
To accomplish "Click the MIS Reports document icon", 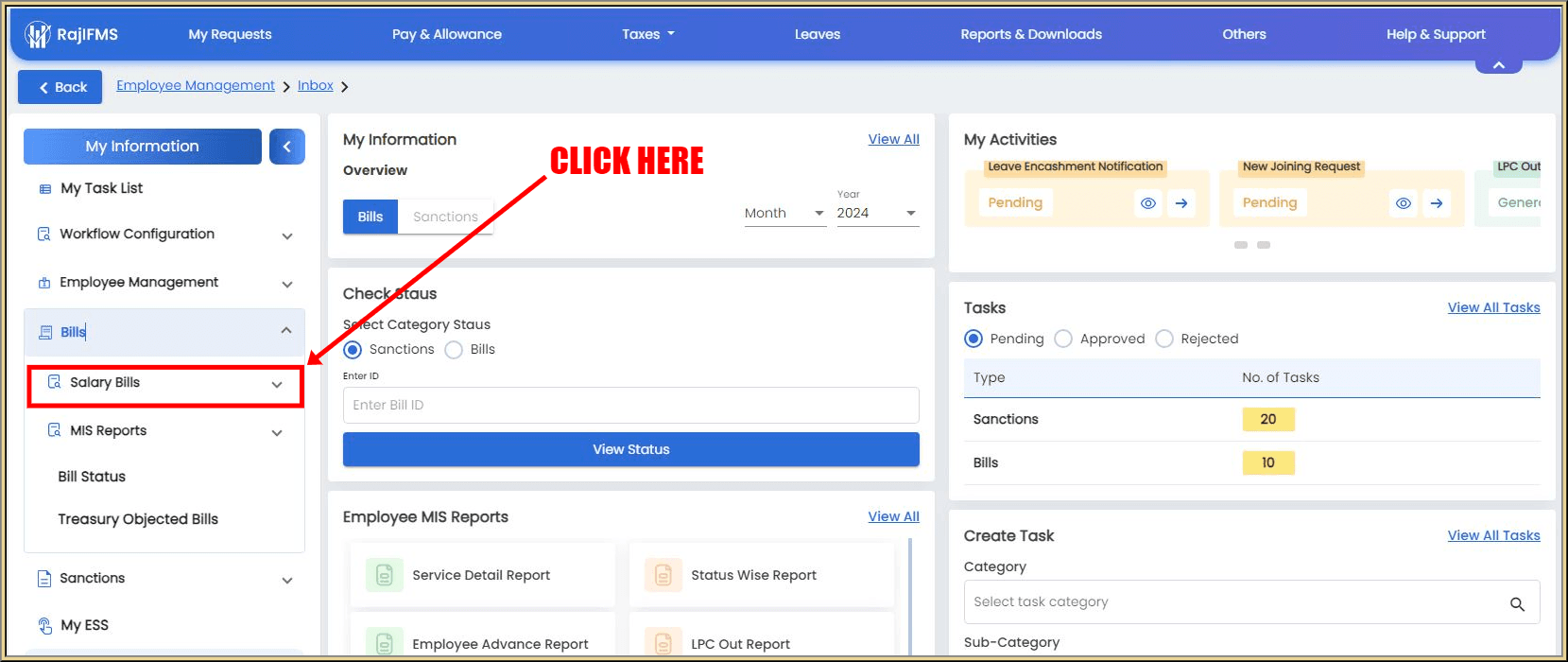I will click(54, 430).
